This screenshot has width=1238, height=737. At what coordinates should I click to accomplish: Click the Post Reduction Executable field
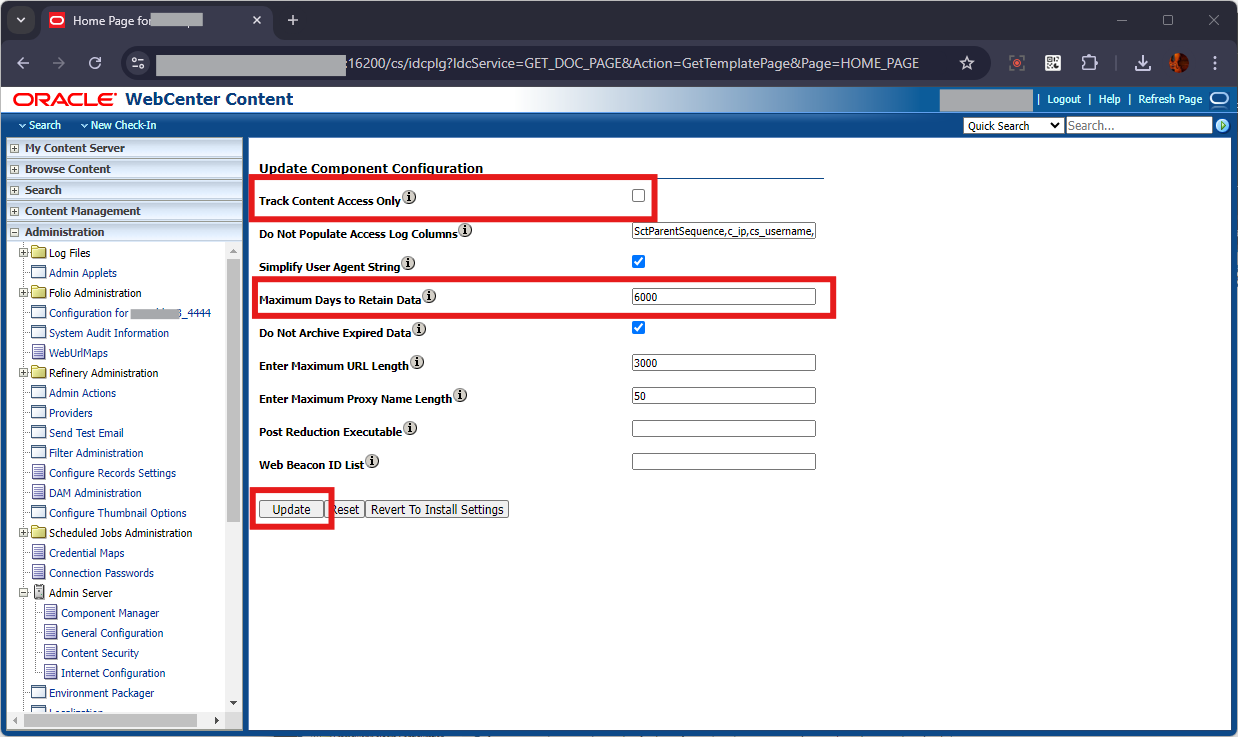(x=724, y=429)
